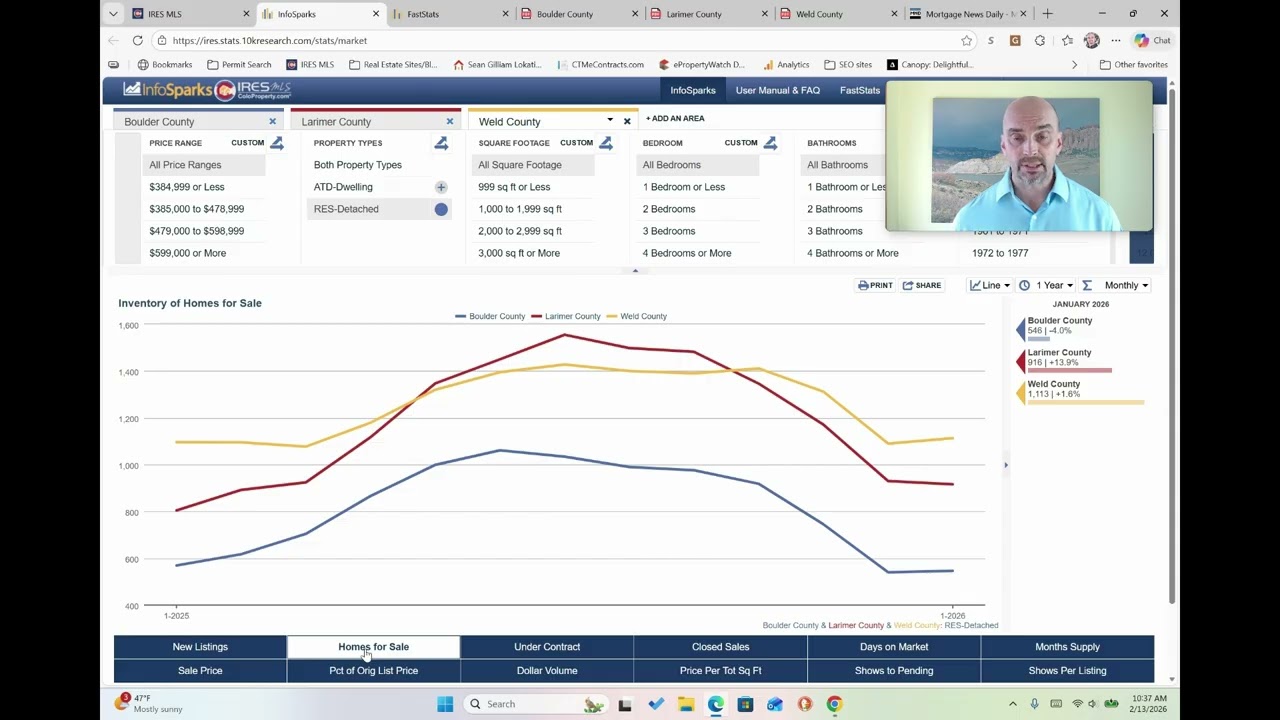Select 2 Bedrooms filter
This screenshot has height=720, width=1280.
tap(669, 209)
